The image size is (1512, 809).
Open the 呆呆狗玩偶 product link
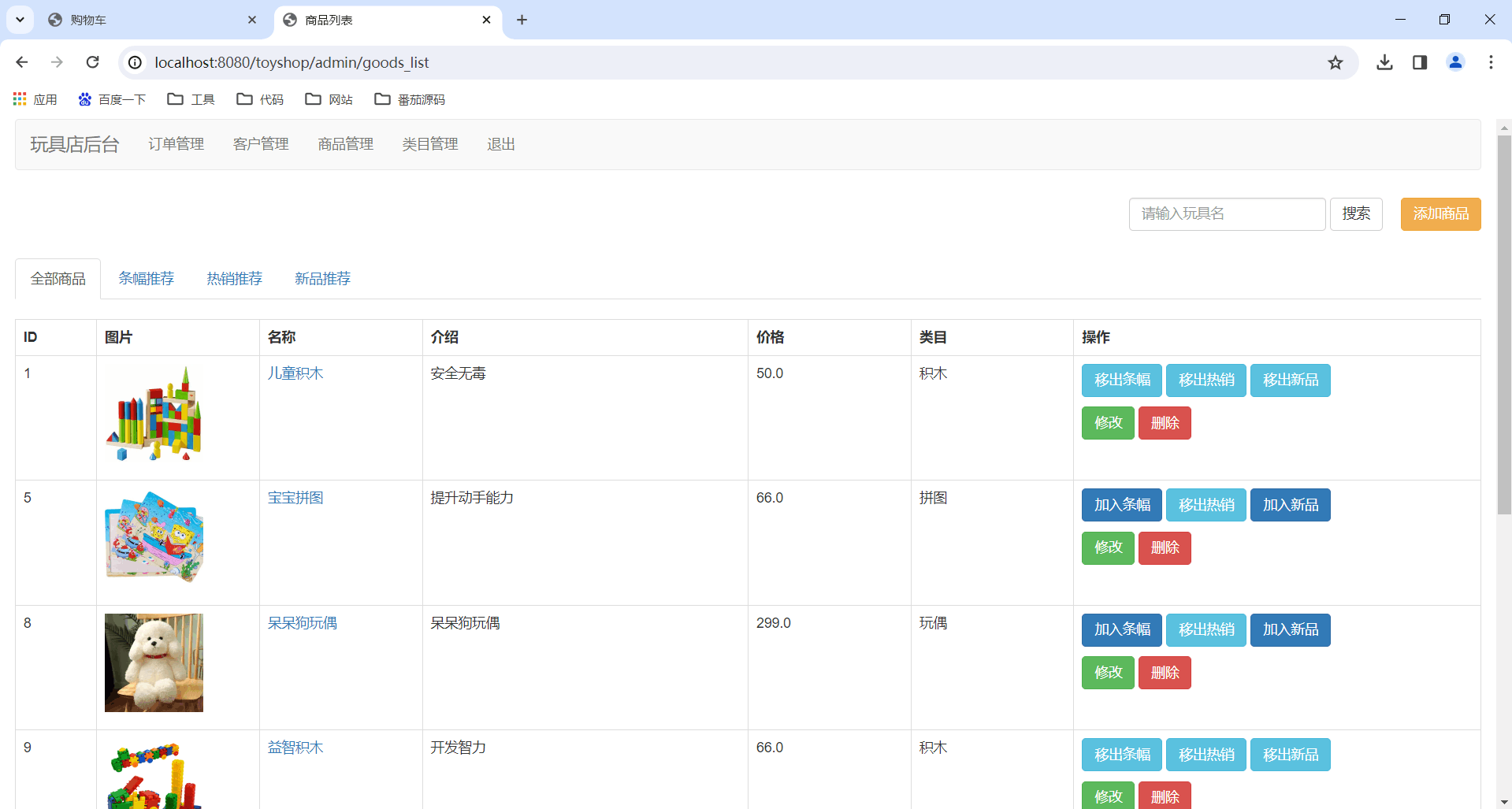point(303,623)
